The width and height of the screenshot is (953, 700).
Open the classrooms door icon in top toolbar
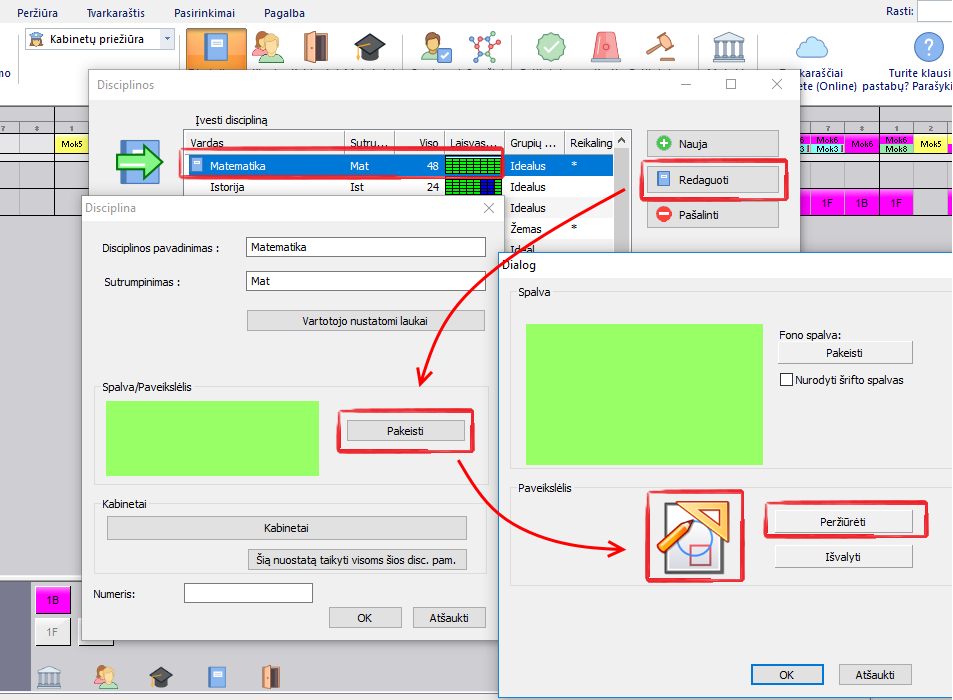[x=315, y=49]
